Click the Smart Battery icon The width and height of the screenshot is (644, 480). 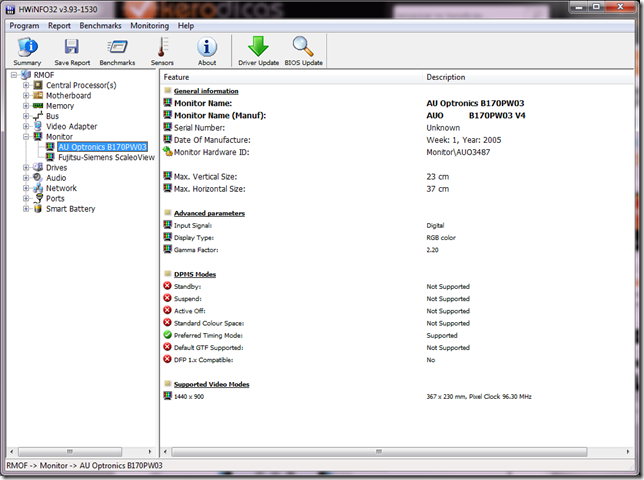pyautogui.click(x=38, y=209)
